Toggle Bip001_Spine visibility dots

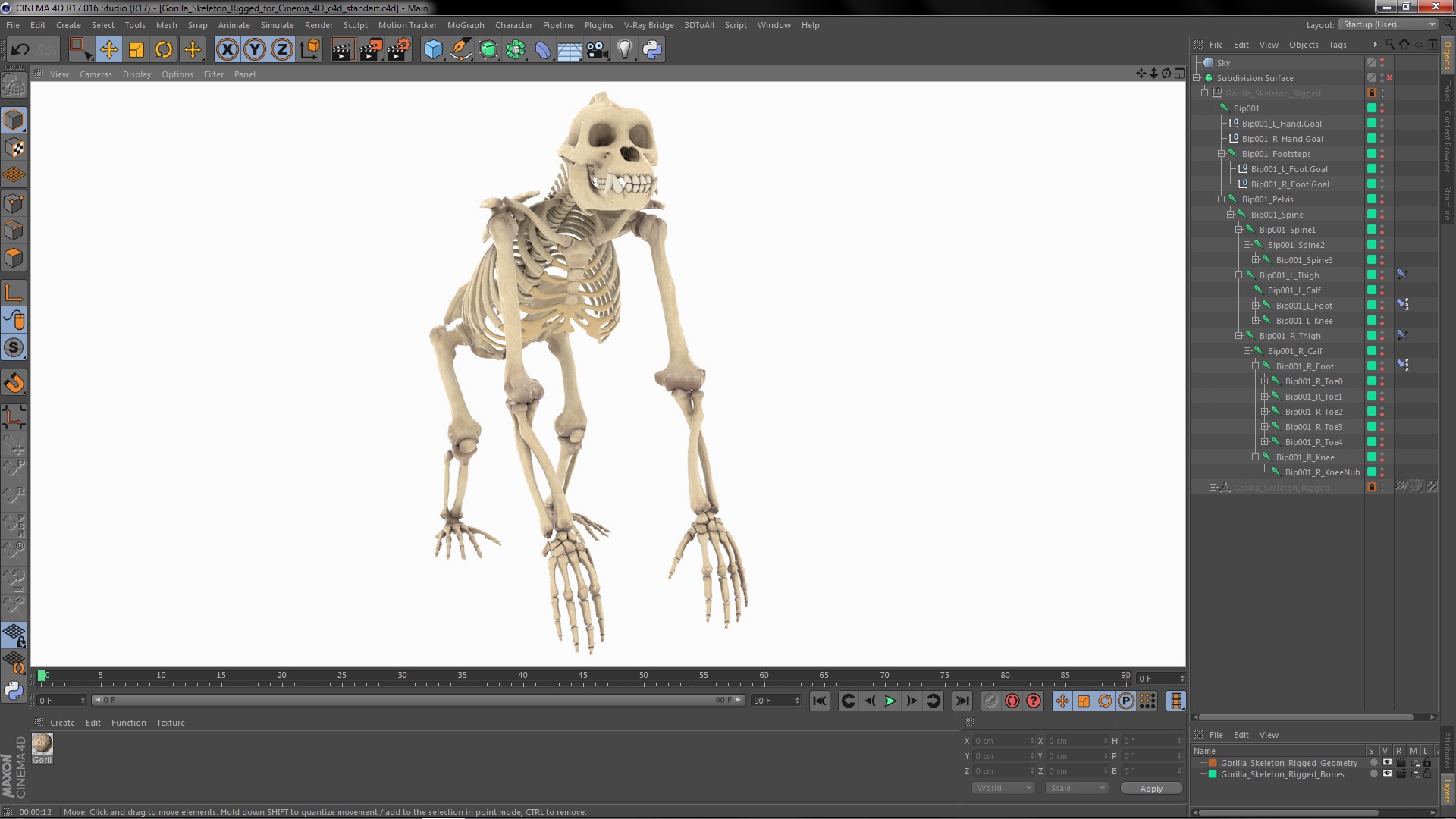pyautogui.click(x=1382, y=215)
